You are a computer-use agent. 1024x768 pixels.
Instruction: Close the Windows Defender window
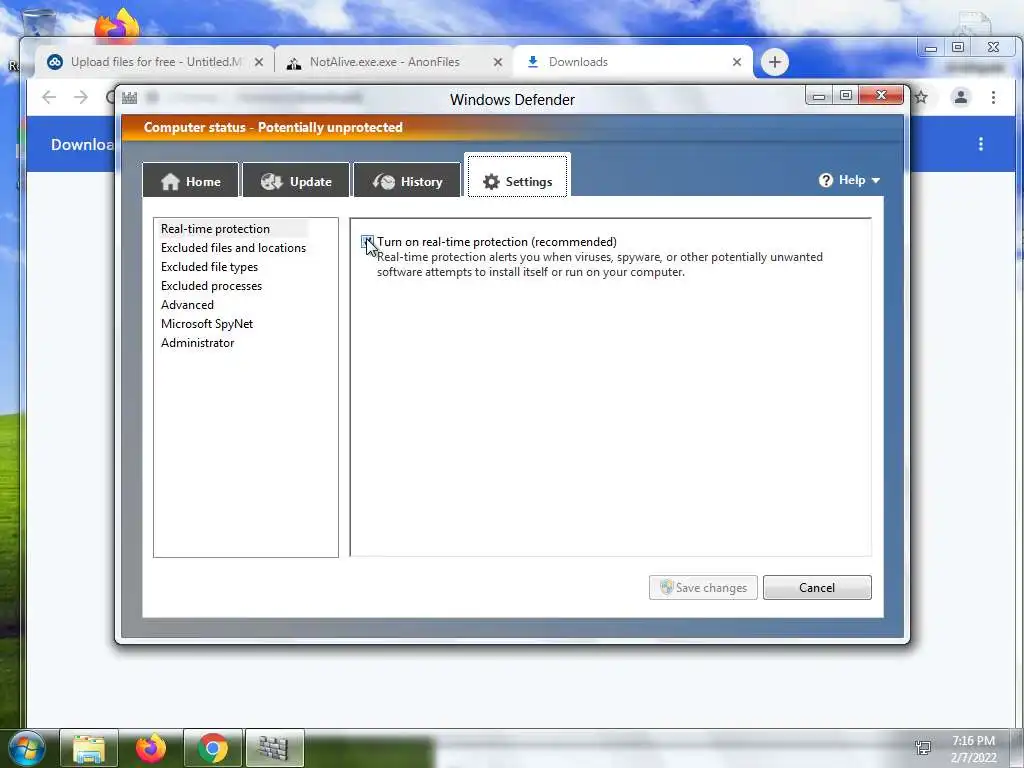click(x=881, y=95)
